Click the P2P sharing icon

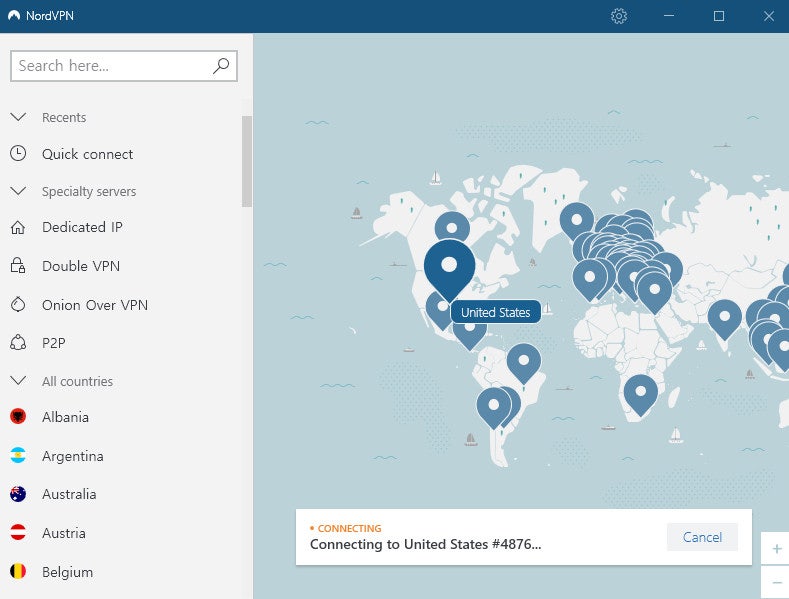point(18,343)
